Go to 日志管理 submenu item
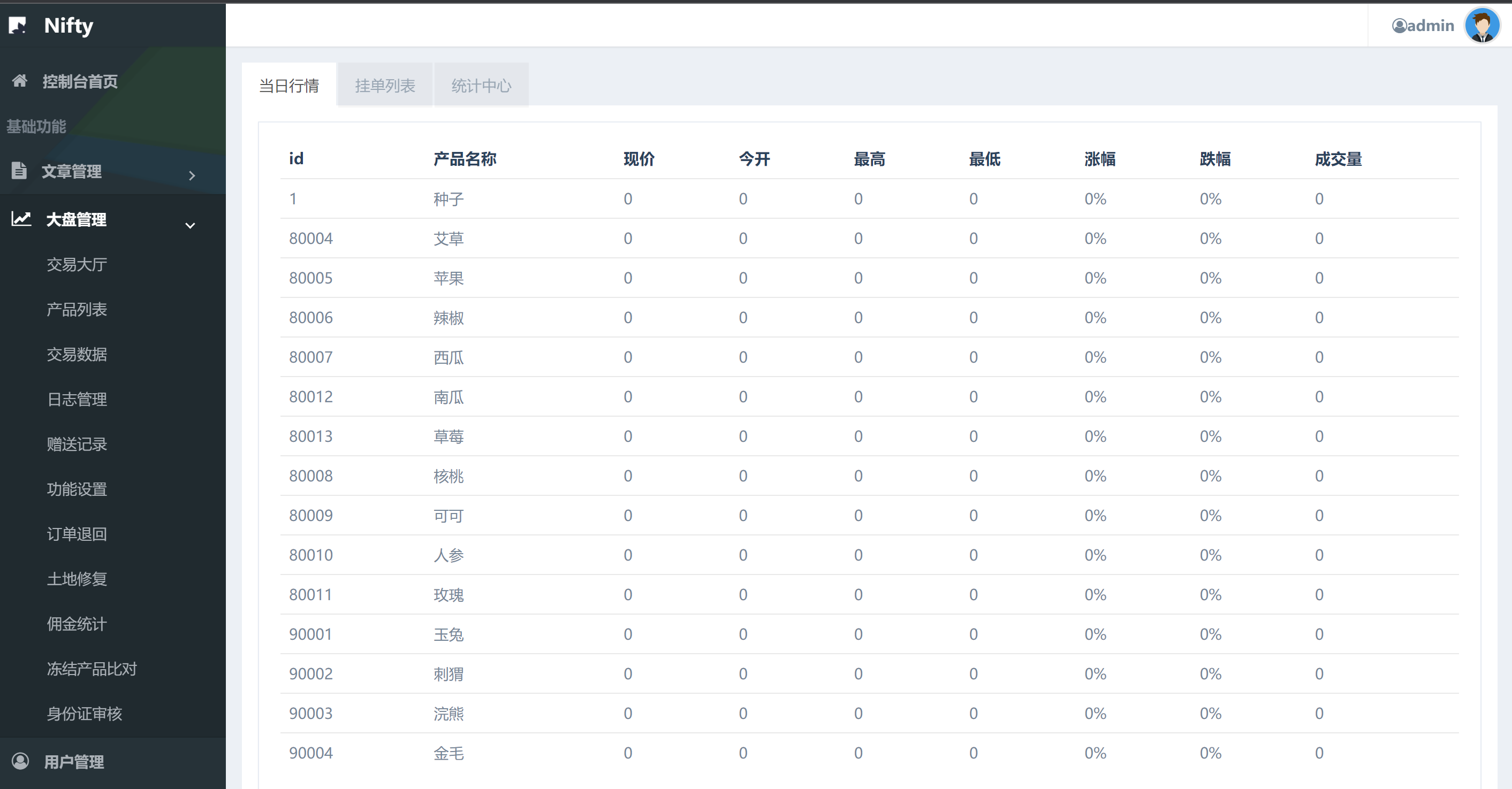Screen dimensions: 1512x789 (x=77, y=400)
